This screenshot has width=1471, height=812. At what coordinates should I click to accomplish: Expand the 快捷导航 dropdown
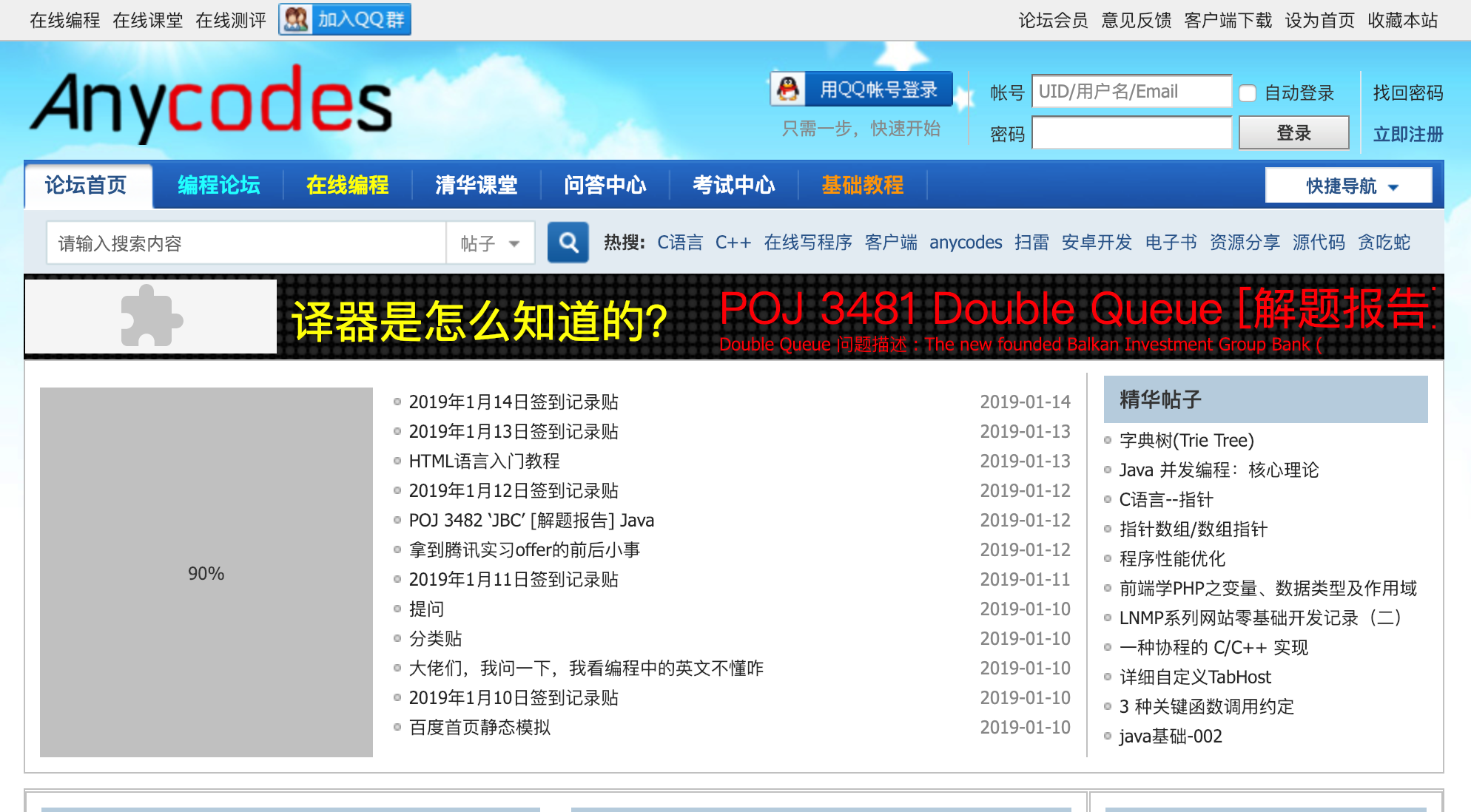coord(1349,186)
